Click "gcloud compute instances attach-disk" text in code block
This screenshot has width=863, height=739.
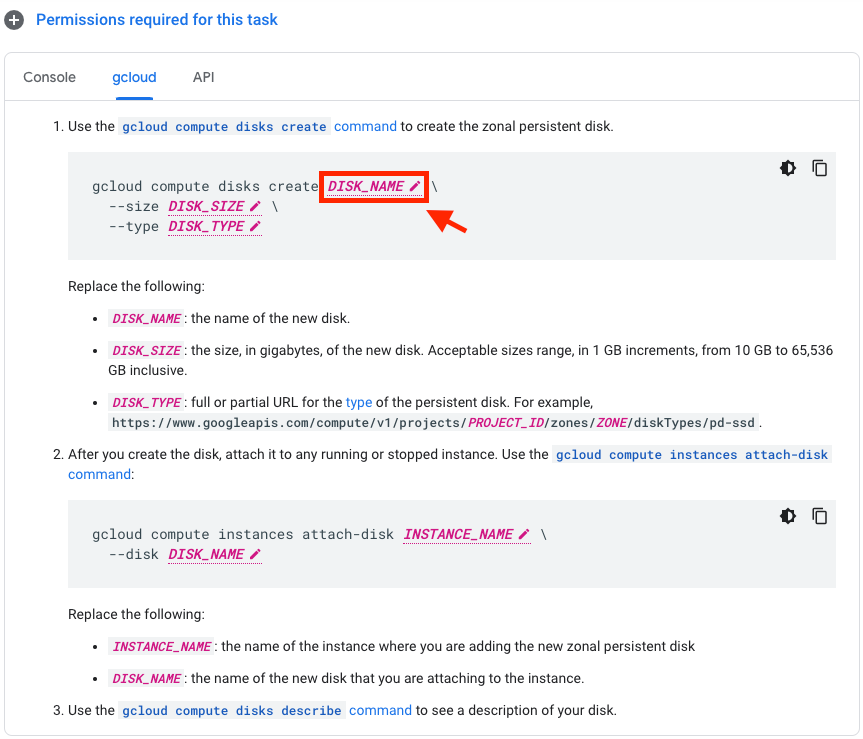point(243,534)
